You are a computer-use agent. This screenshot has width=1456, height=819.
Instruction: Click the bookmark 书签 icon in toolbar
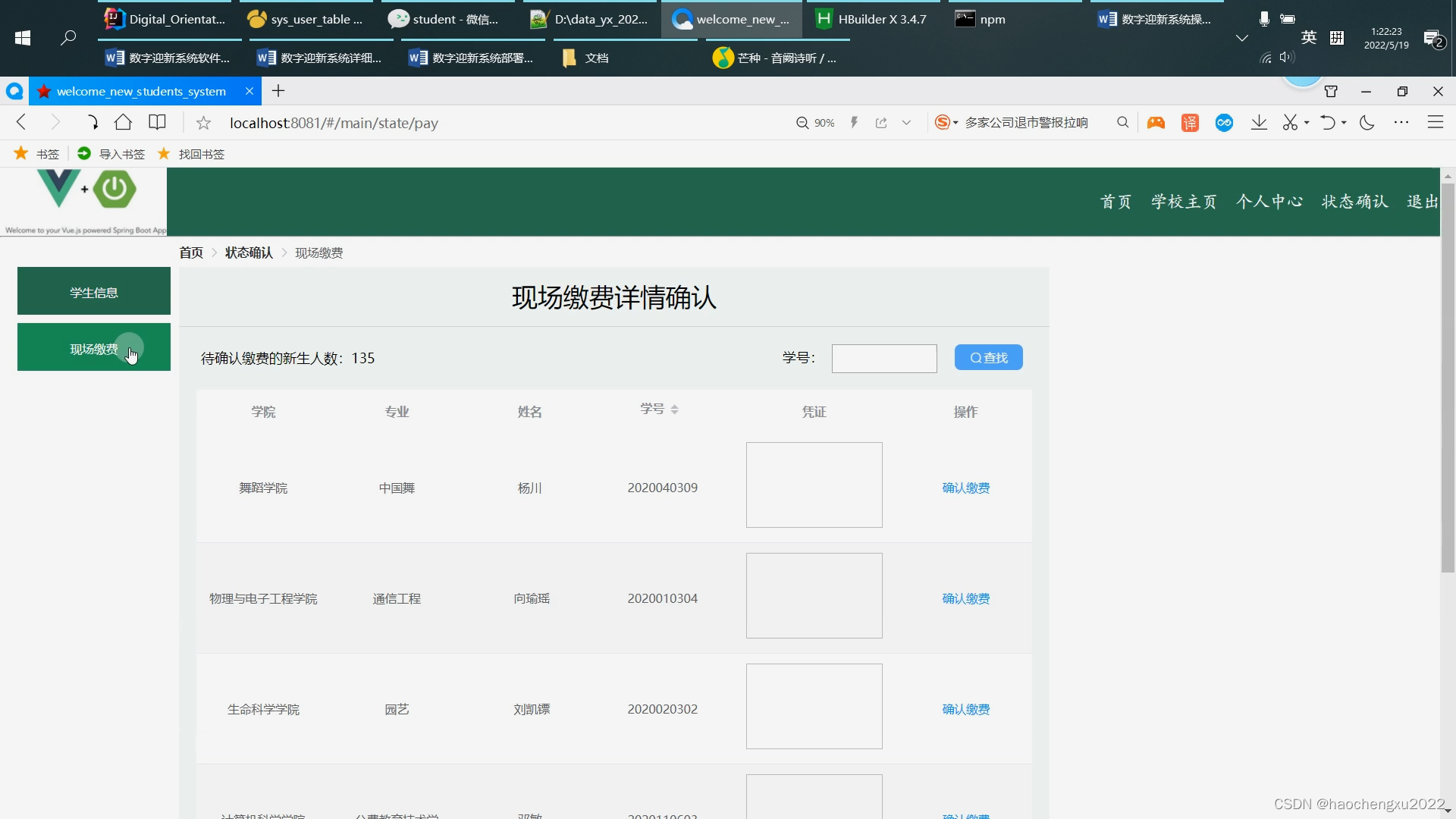22,153
